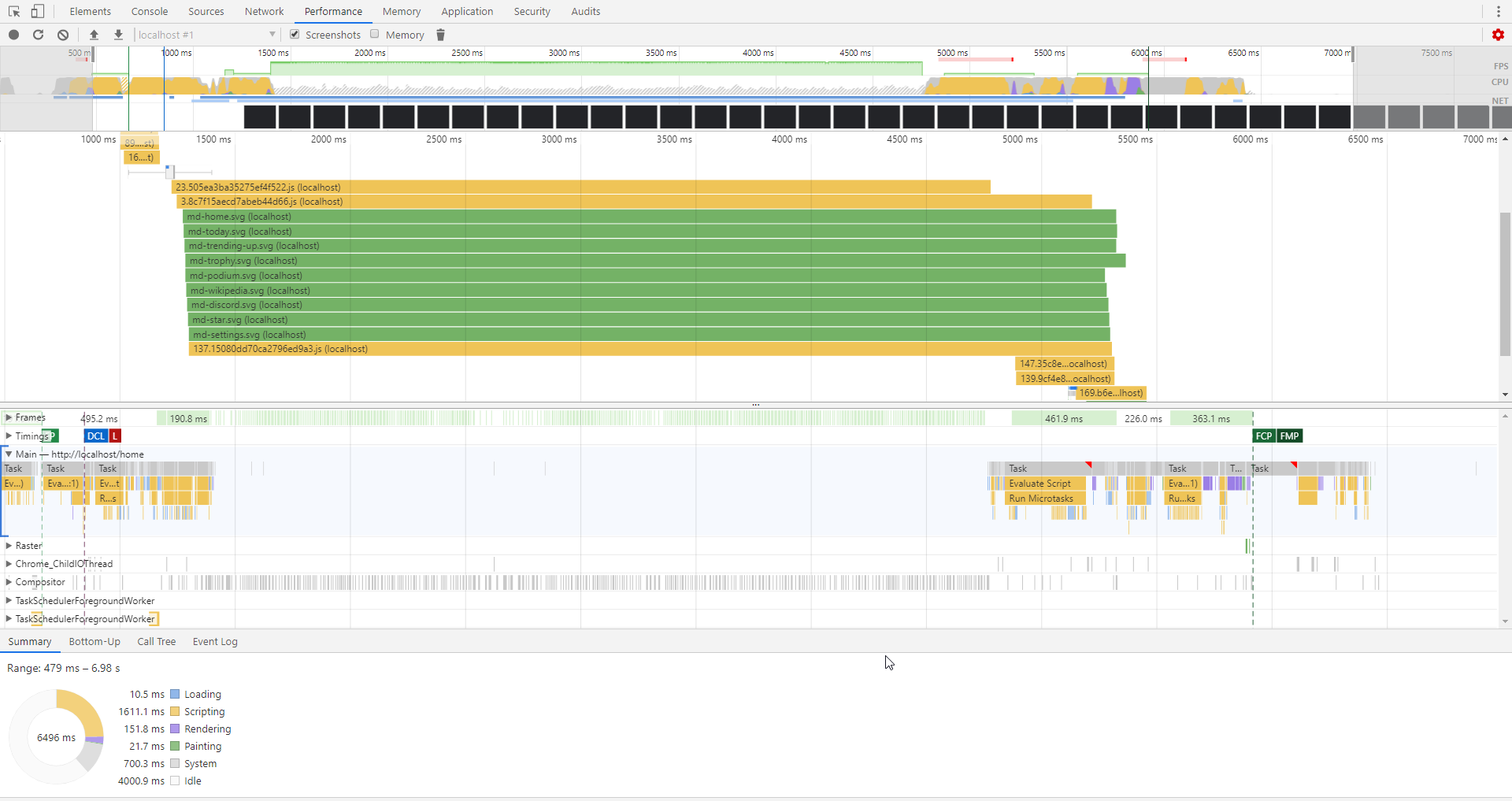
Task: Open the localhost #1 recording dropdown
Action: click(206, 35)
